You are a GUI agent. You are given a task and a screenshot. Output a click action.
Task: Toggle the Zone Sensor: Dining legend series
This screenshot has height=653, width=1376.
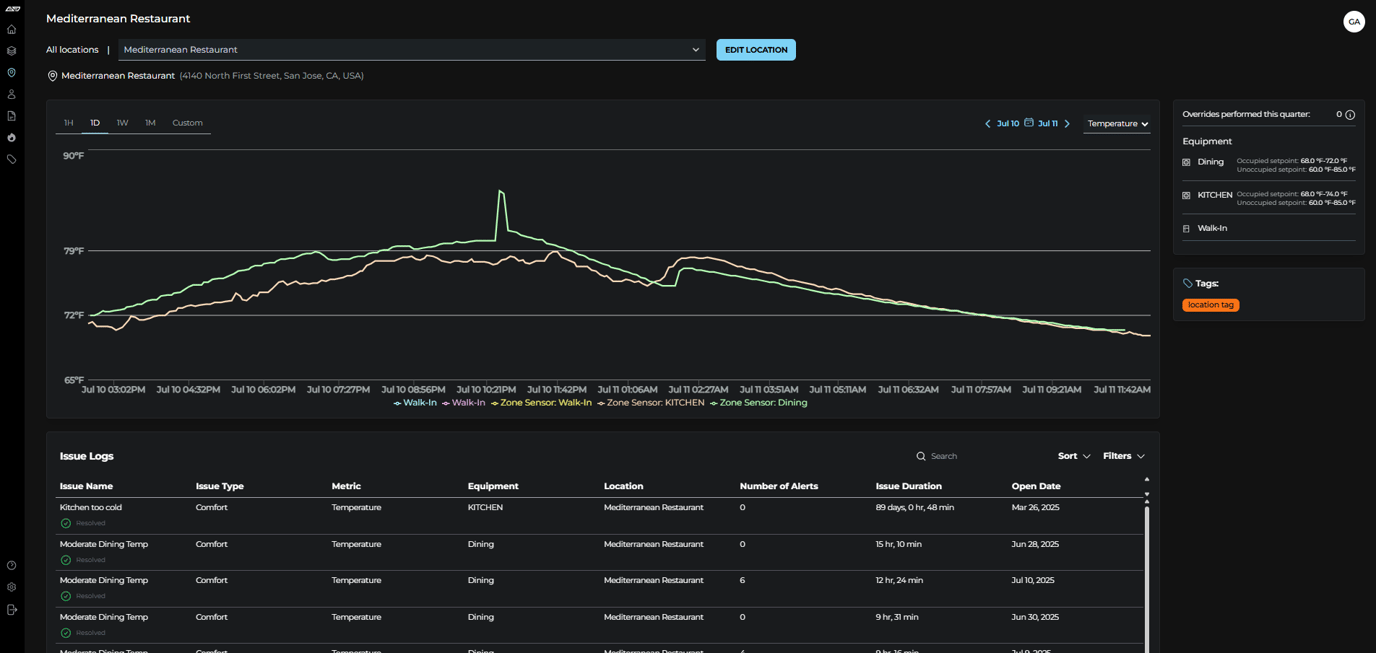(x=758, y=403)
